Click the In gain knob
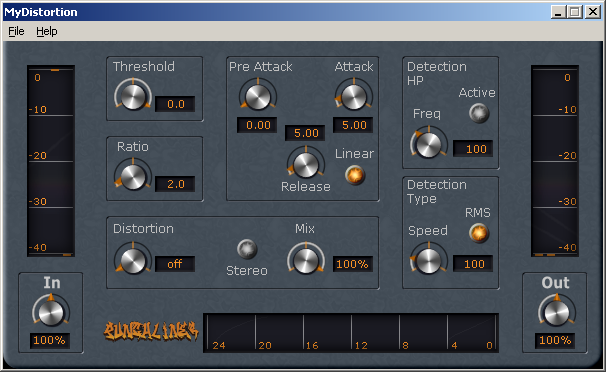The width and height of the screenshot is (606, 372). [x=51, y=312]
